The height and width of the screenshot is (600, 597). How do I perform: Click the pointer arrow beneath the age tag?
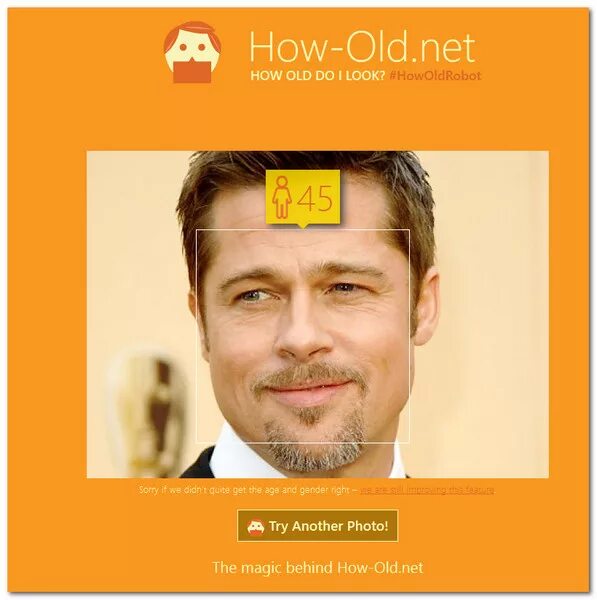[303, 226]
